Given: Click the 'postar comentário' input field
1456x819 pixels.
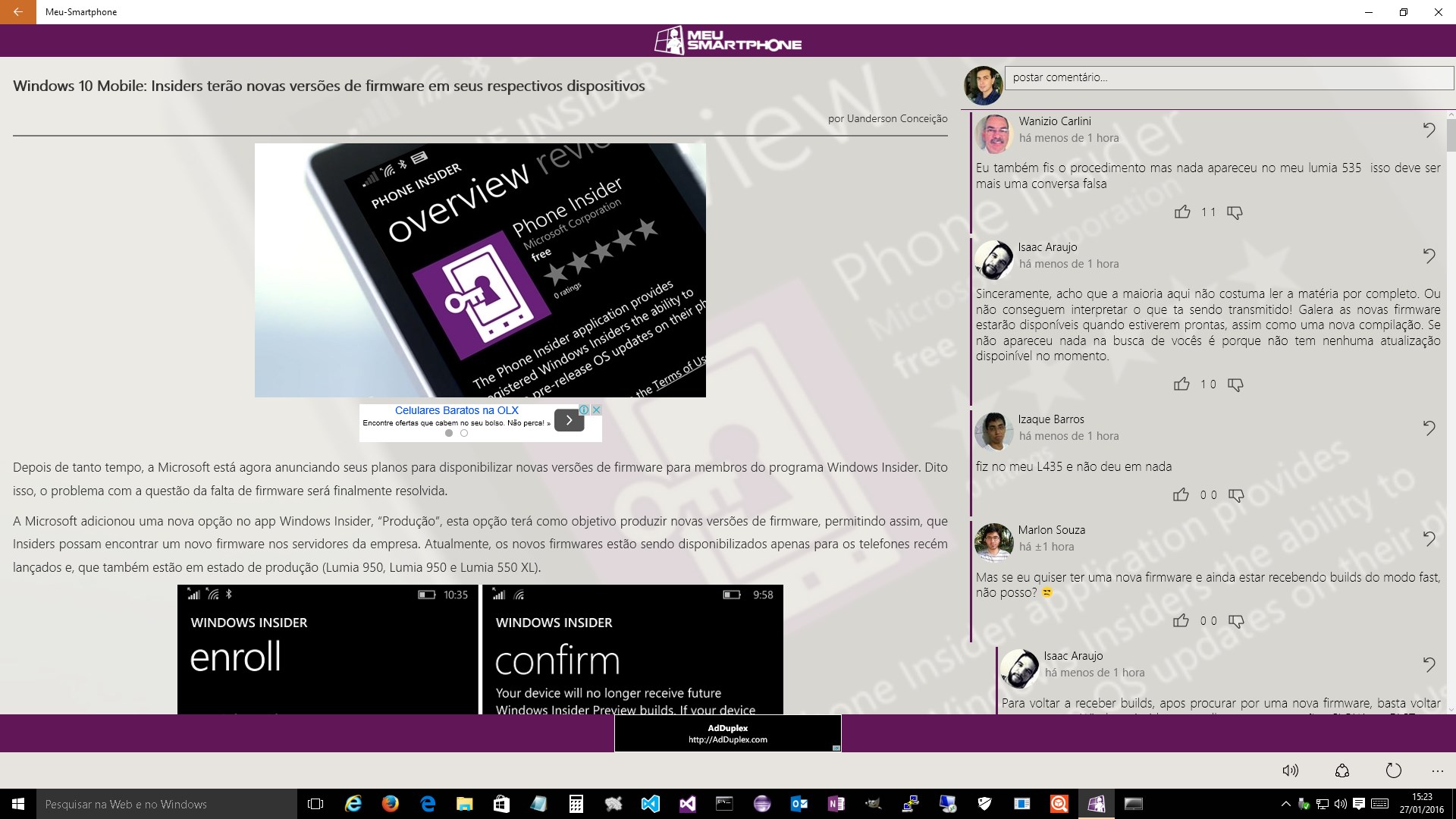Looking at the screenshot, I should [x=1227, y=77].
